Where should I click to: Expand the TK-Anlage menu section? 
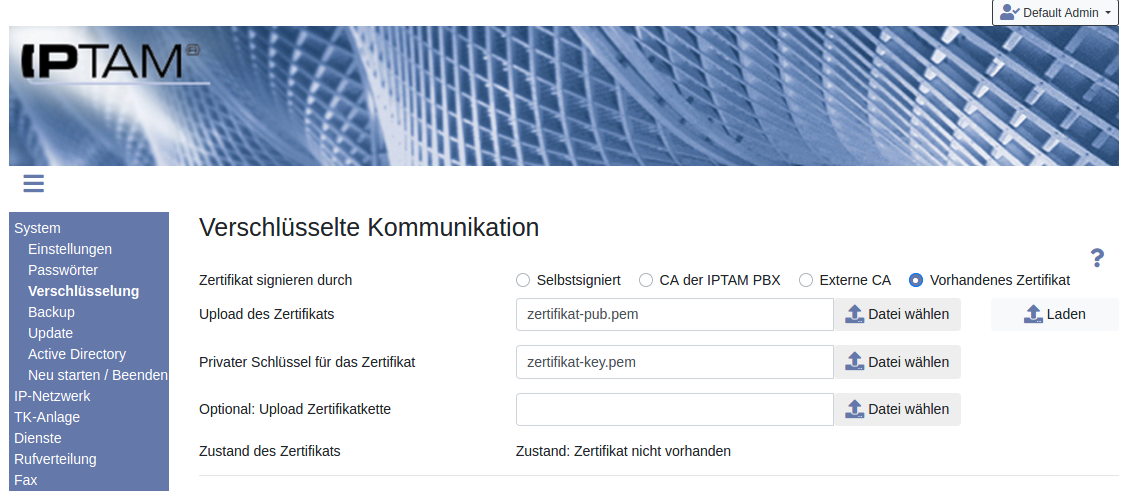[47, 417]
